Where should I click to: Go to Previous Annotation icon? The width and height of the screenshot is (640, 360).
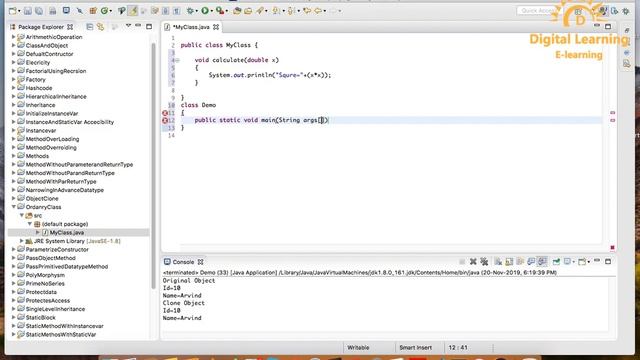click(x=291, y=11)
